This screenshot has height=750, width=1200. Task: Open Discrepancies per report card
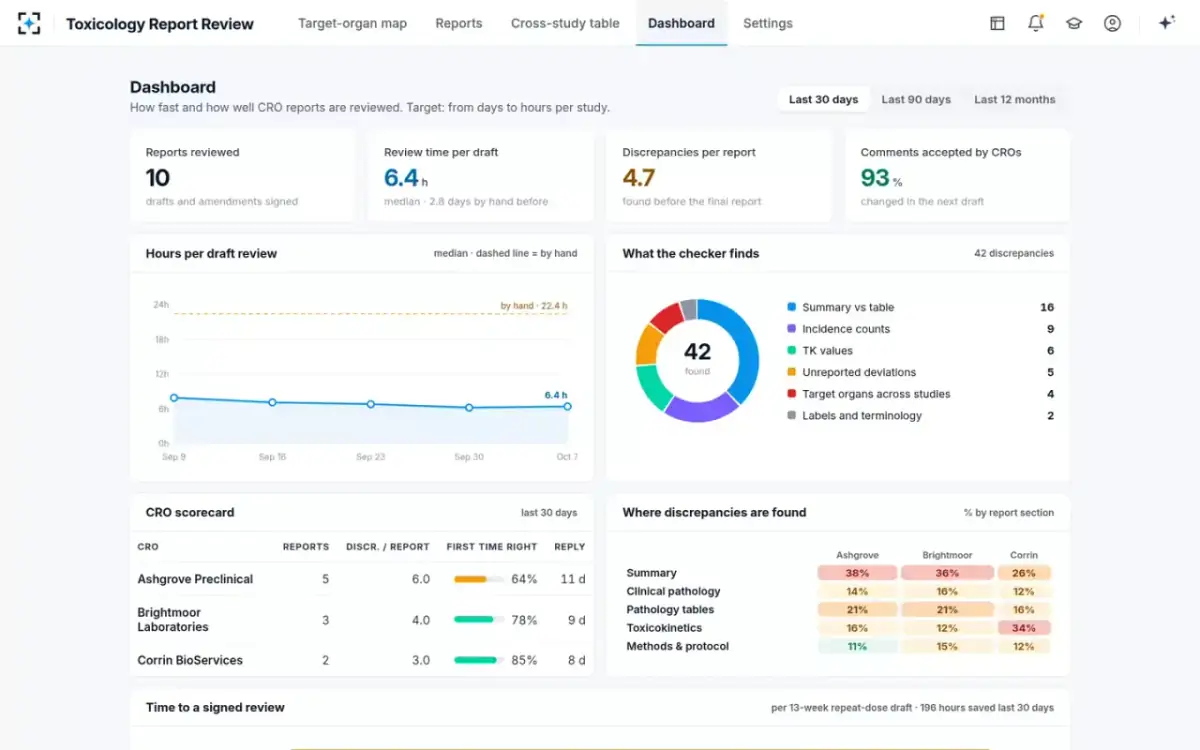[719, 175]
